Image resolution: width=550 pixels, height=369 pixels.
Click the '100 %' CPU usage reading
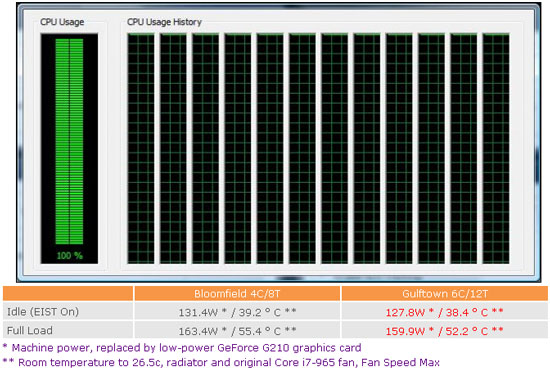(69, 256)
